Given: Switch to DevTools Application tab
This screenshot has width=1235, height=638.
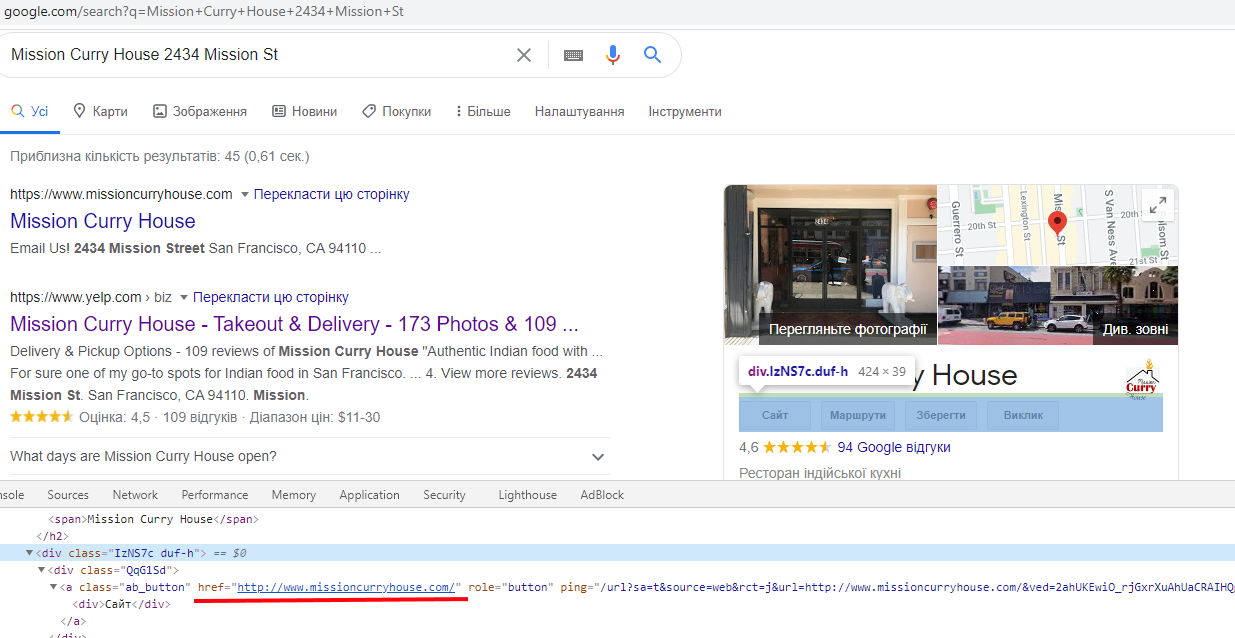Looking at the screenshot, I should pos(369,494).
